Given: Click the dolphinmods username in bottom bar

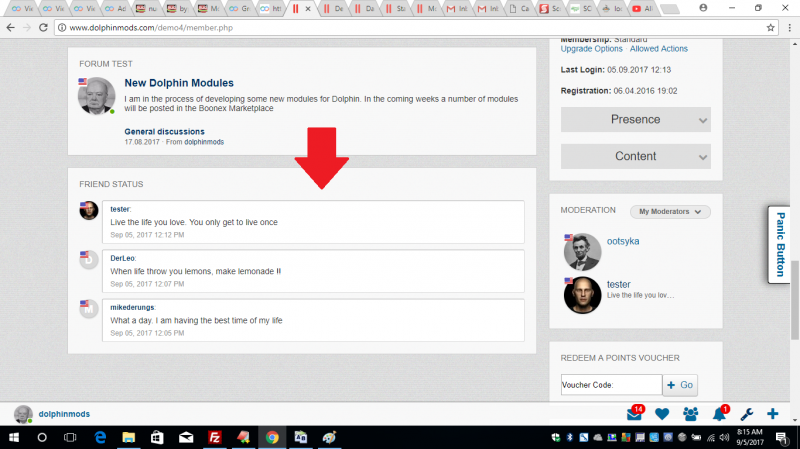Looking at the screenshot, I should coord(64,414).
